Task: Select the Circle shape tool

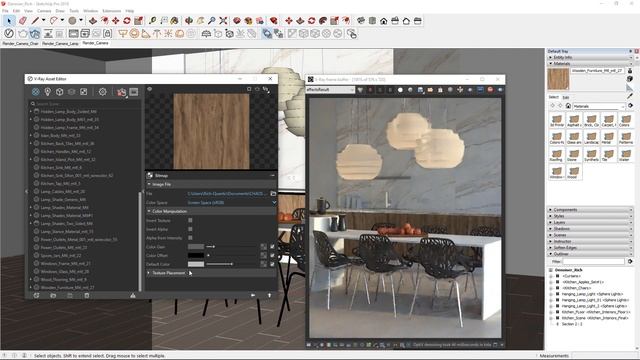Action: pyautogui.click(x=72, y=21)
